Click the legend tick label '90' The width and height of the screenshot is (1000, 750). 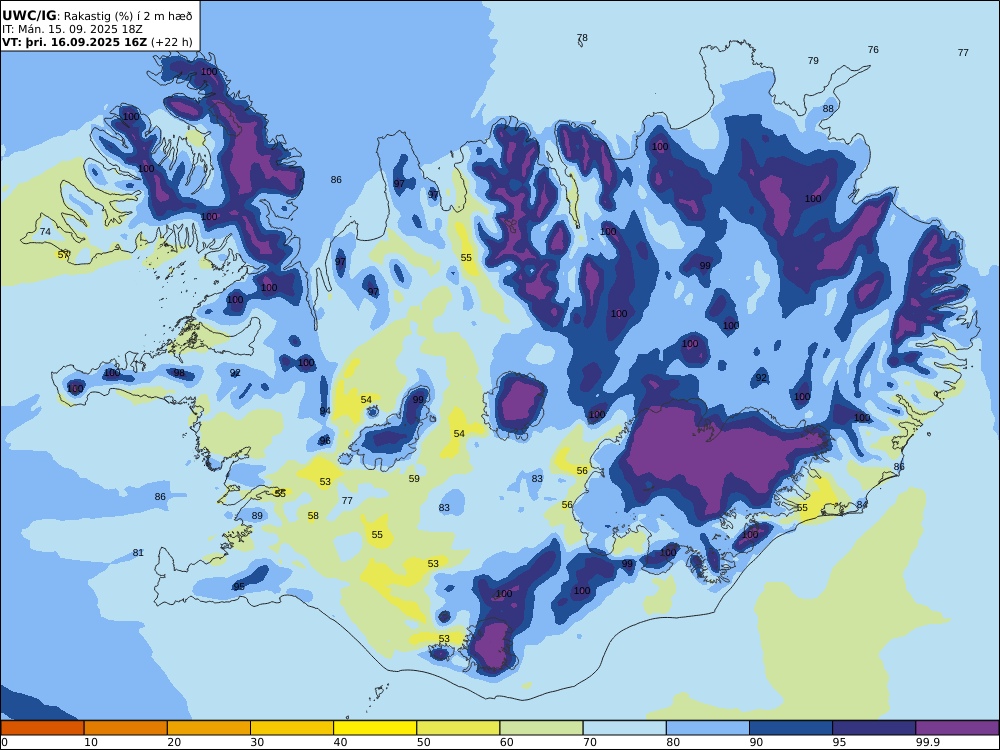tap(756, 742)
